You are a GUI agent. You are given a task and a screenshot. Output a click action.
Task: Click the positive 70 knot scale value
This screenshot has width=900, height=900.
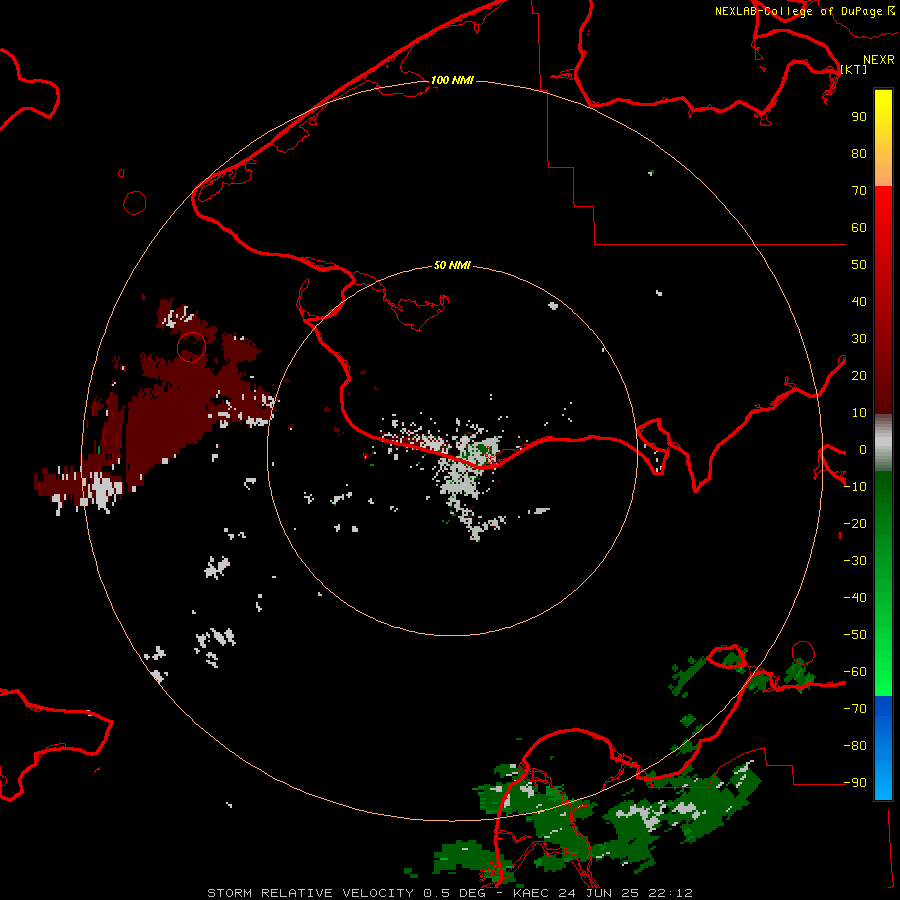click(x=859, y=191)
